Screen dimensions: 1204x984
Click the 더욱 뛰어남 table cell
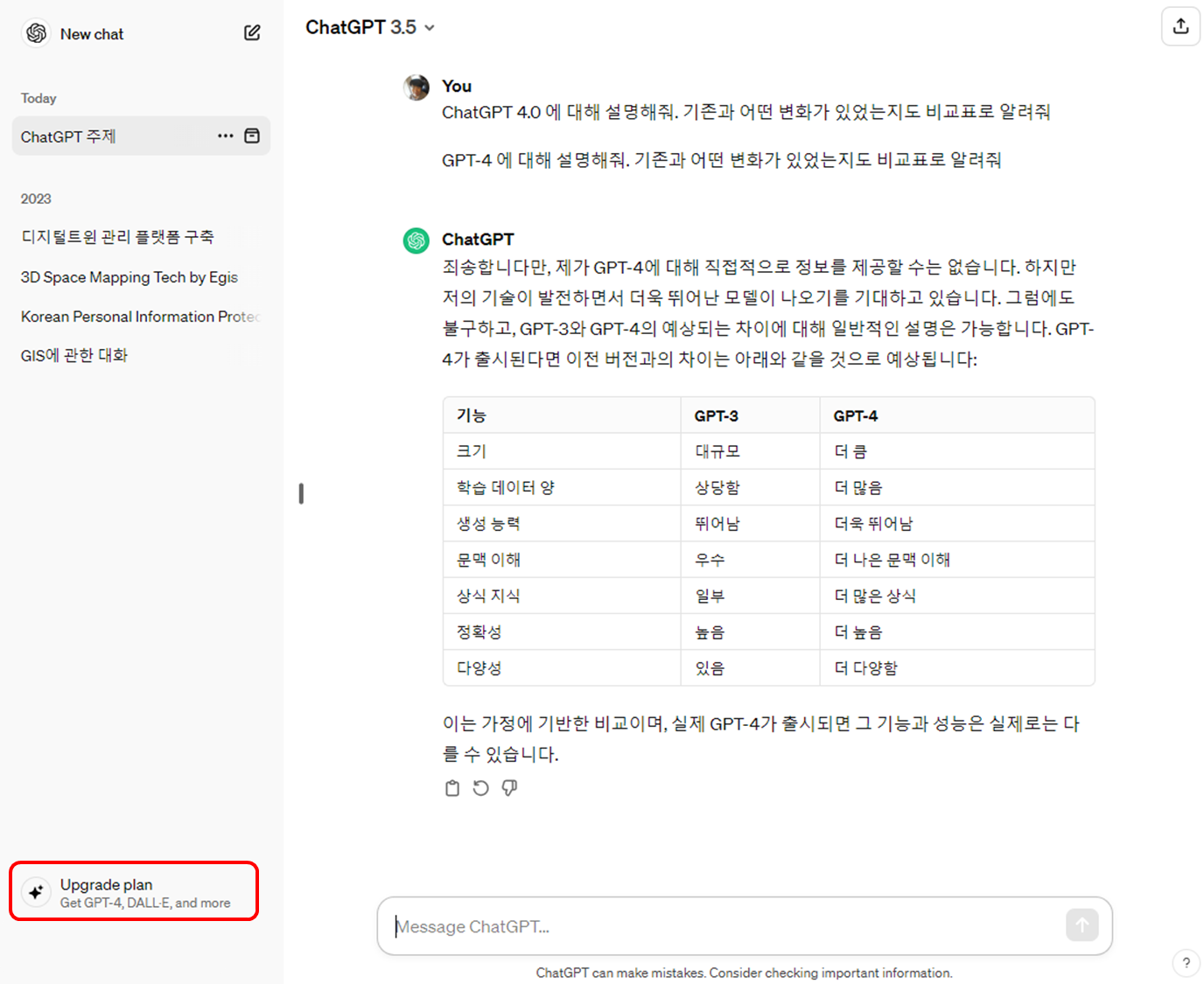click(x=957, y=523)
